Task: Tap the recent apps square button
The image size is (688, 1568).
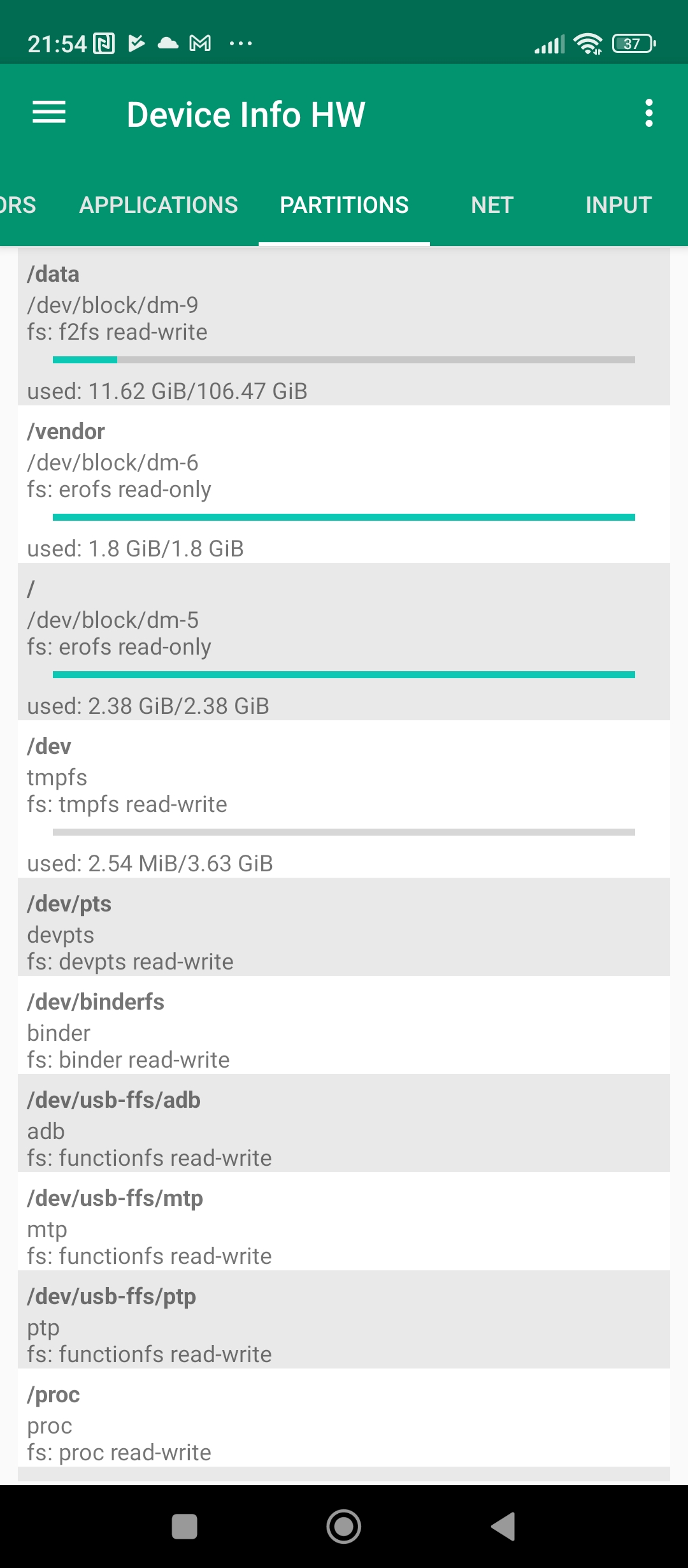Action: (184, 1527)
